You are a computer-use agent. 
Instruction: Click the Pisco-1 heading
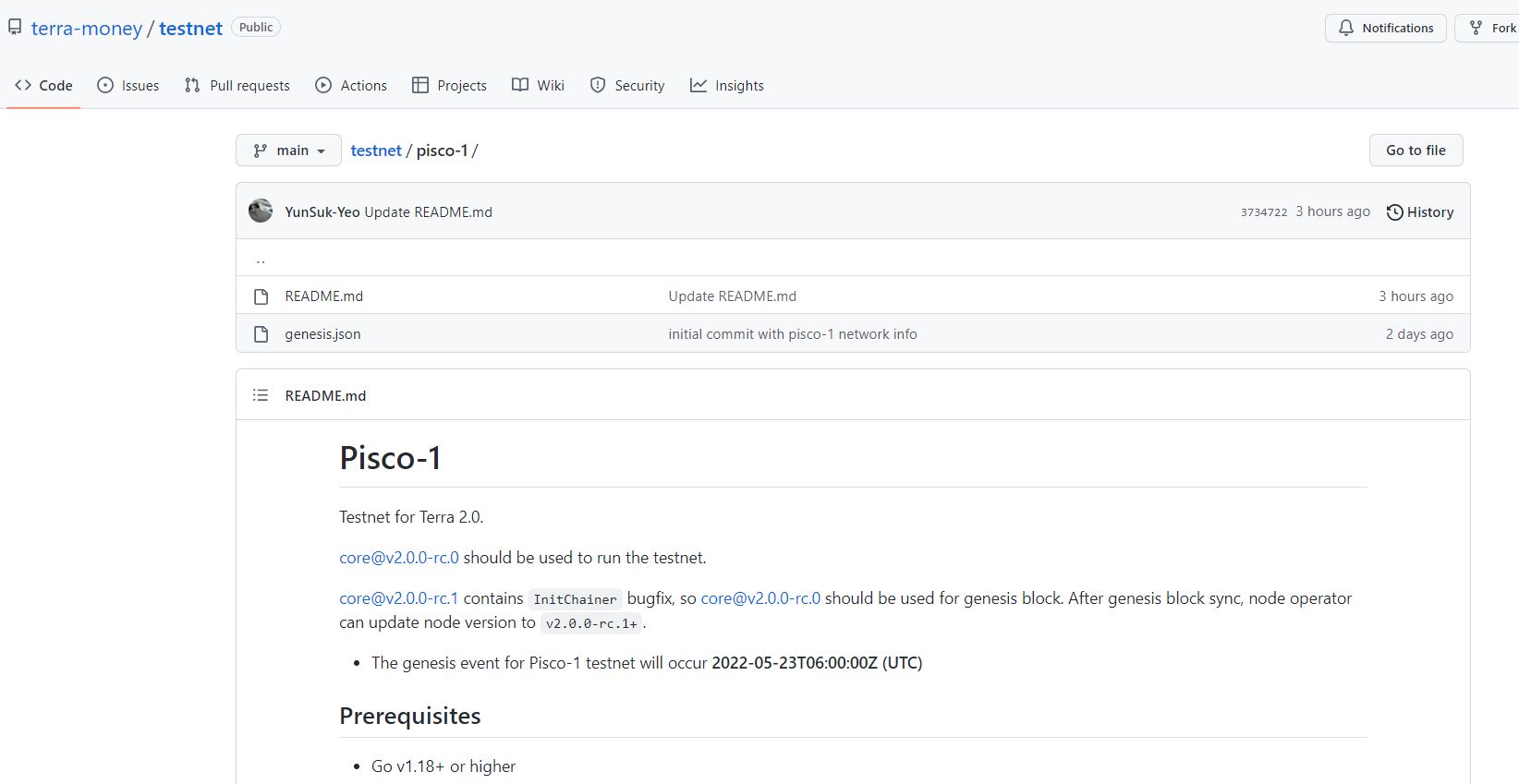click(x=390, y=458)
